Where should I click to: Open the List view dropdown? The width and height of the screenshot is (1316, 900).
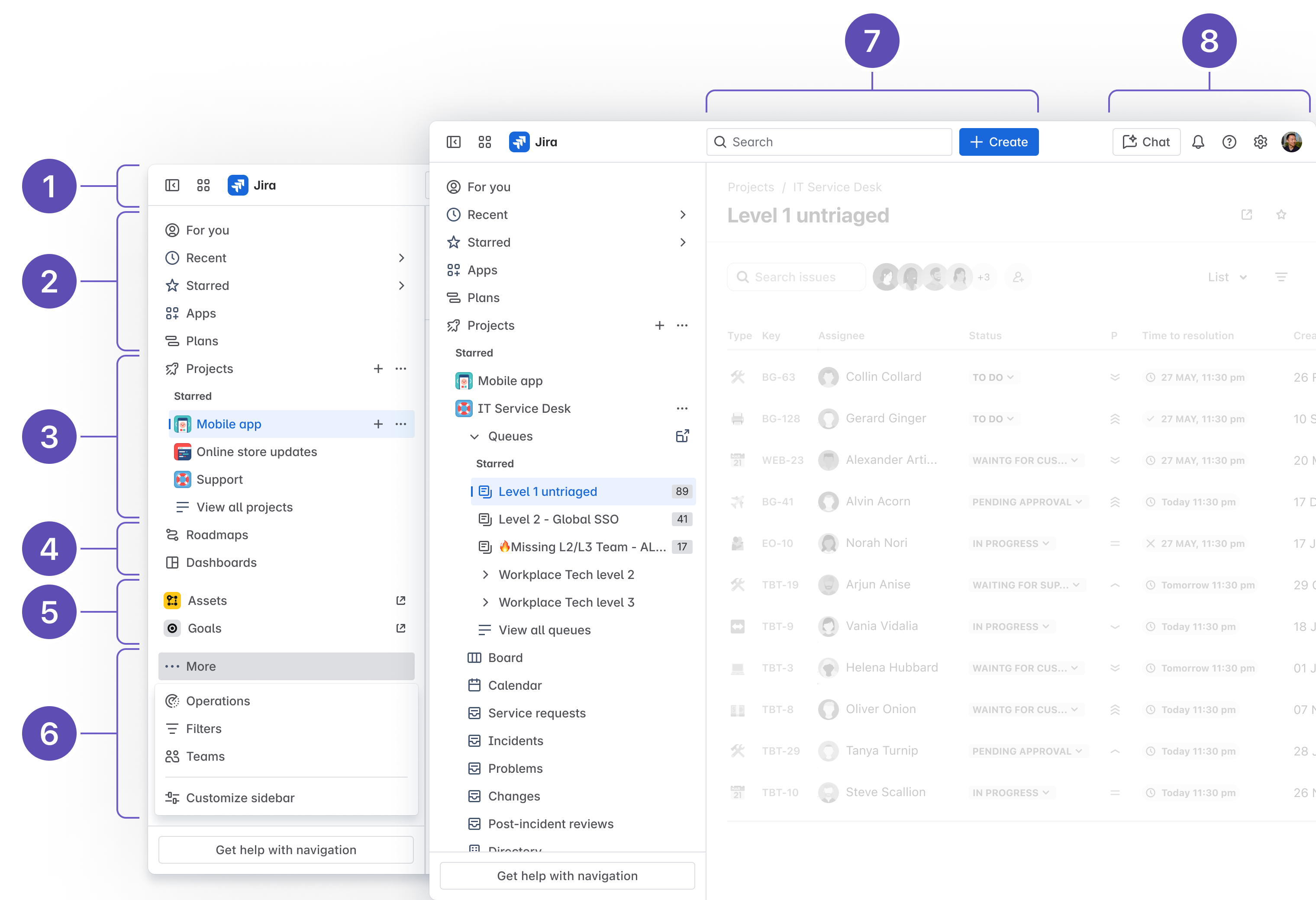point(1226,277)
